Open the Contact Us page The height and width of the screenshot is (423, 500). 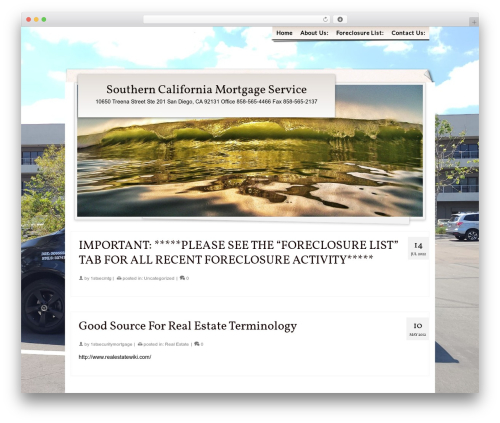(x=408, y=33)
